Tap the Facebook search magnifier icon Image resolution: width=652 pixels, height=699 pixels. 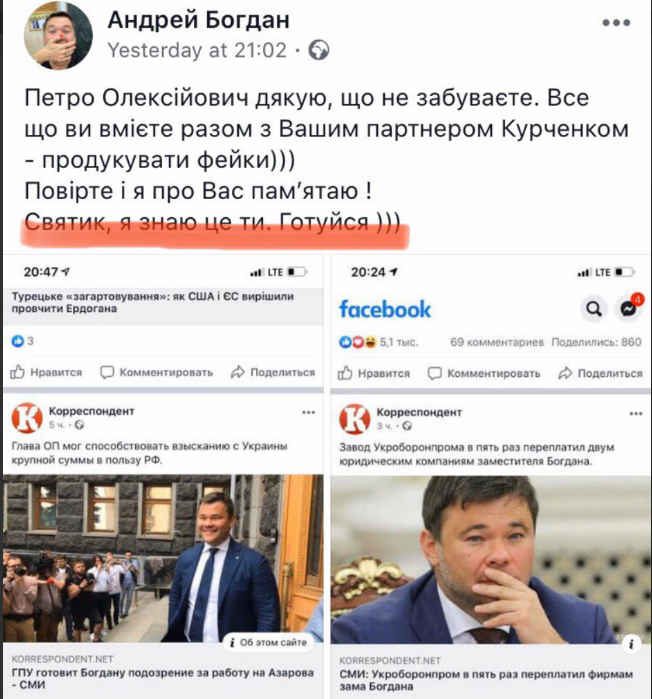594,308
